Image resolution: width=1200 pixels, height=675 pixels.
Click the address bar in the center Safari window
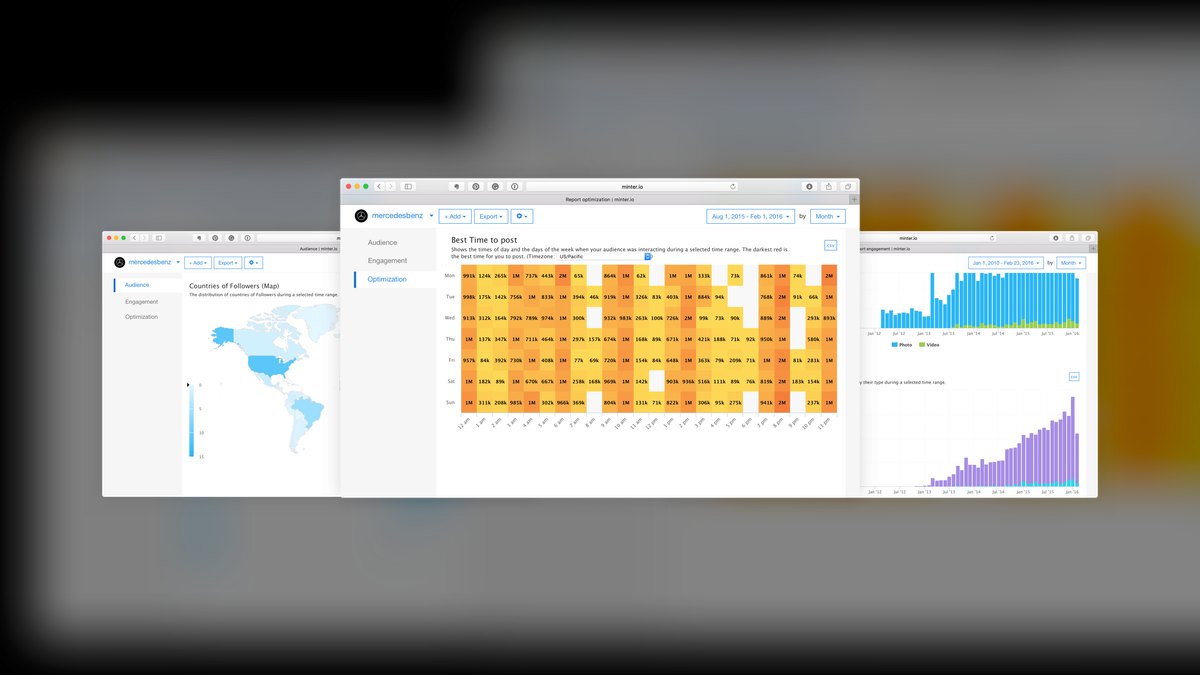tap(633, 186)
